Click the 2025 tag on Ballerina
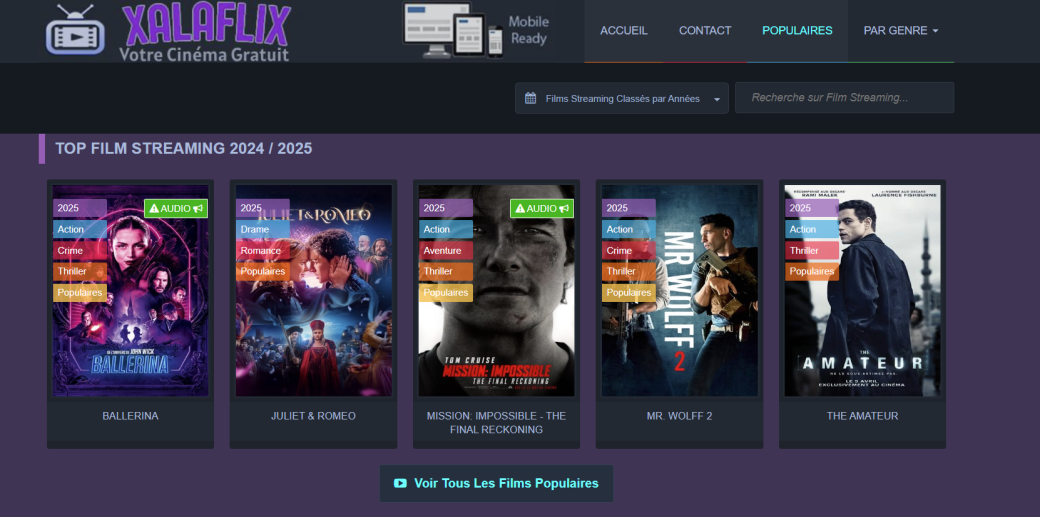Viewport: 1040px width, 517px height. (x=80, y=208)
